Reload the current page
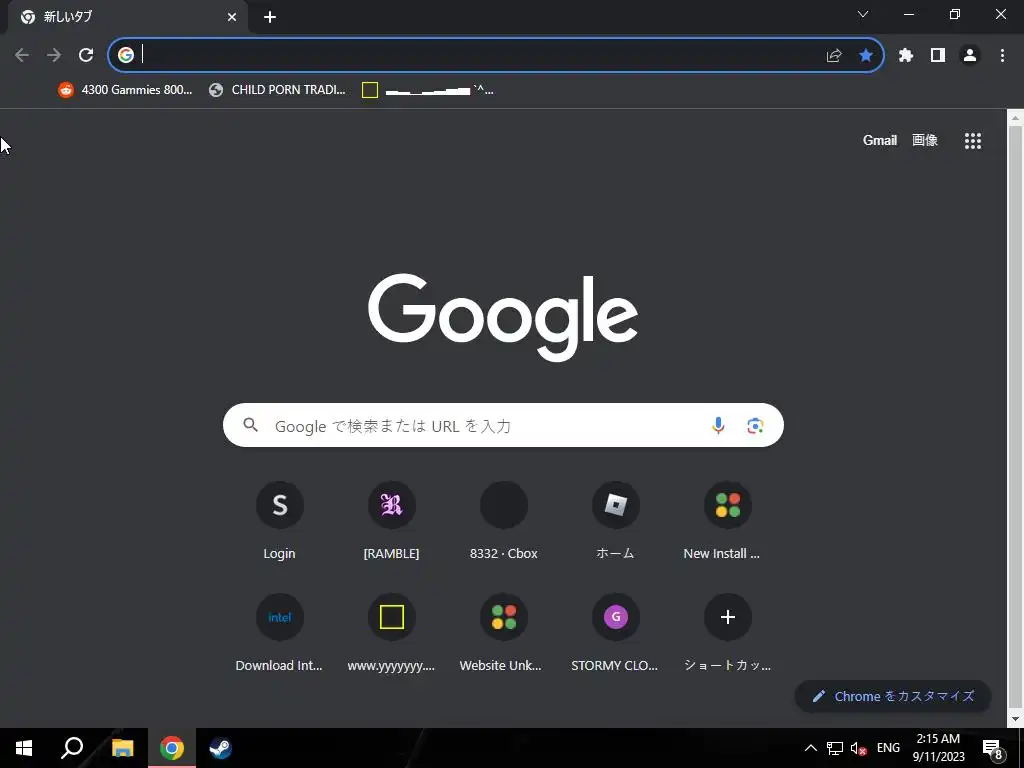1024x768 pixels. click(86, 56)
